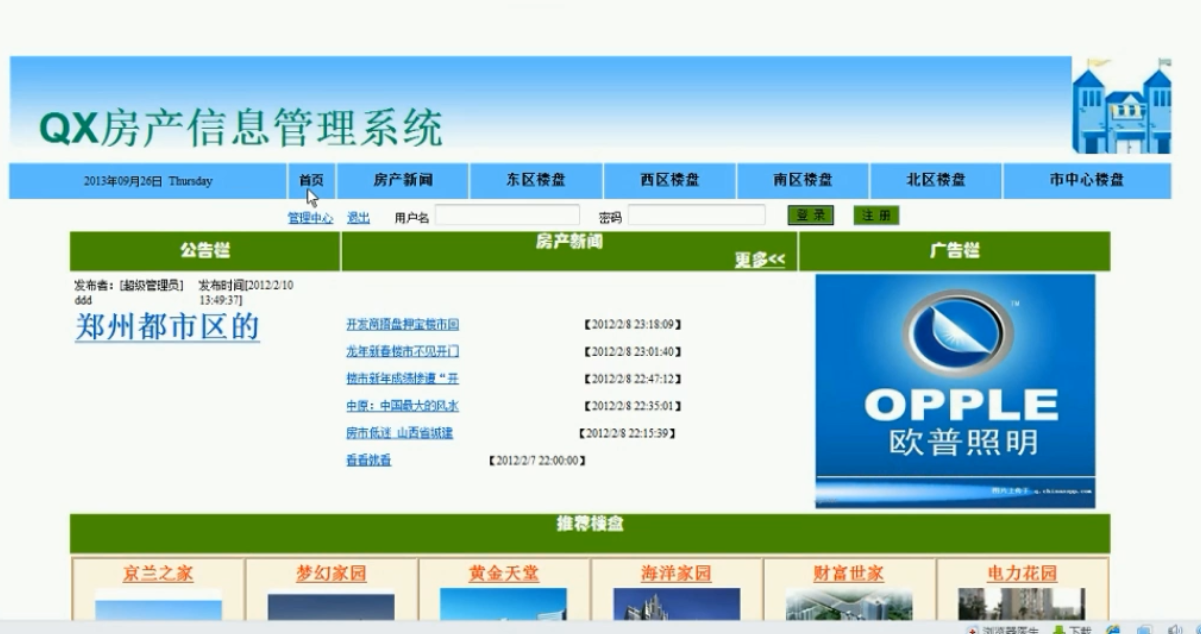Focus the 密码 password field
The width and height of the screenshot is (1201, 634).
point(696,216)
